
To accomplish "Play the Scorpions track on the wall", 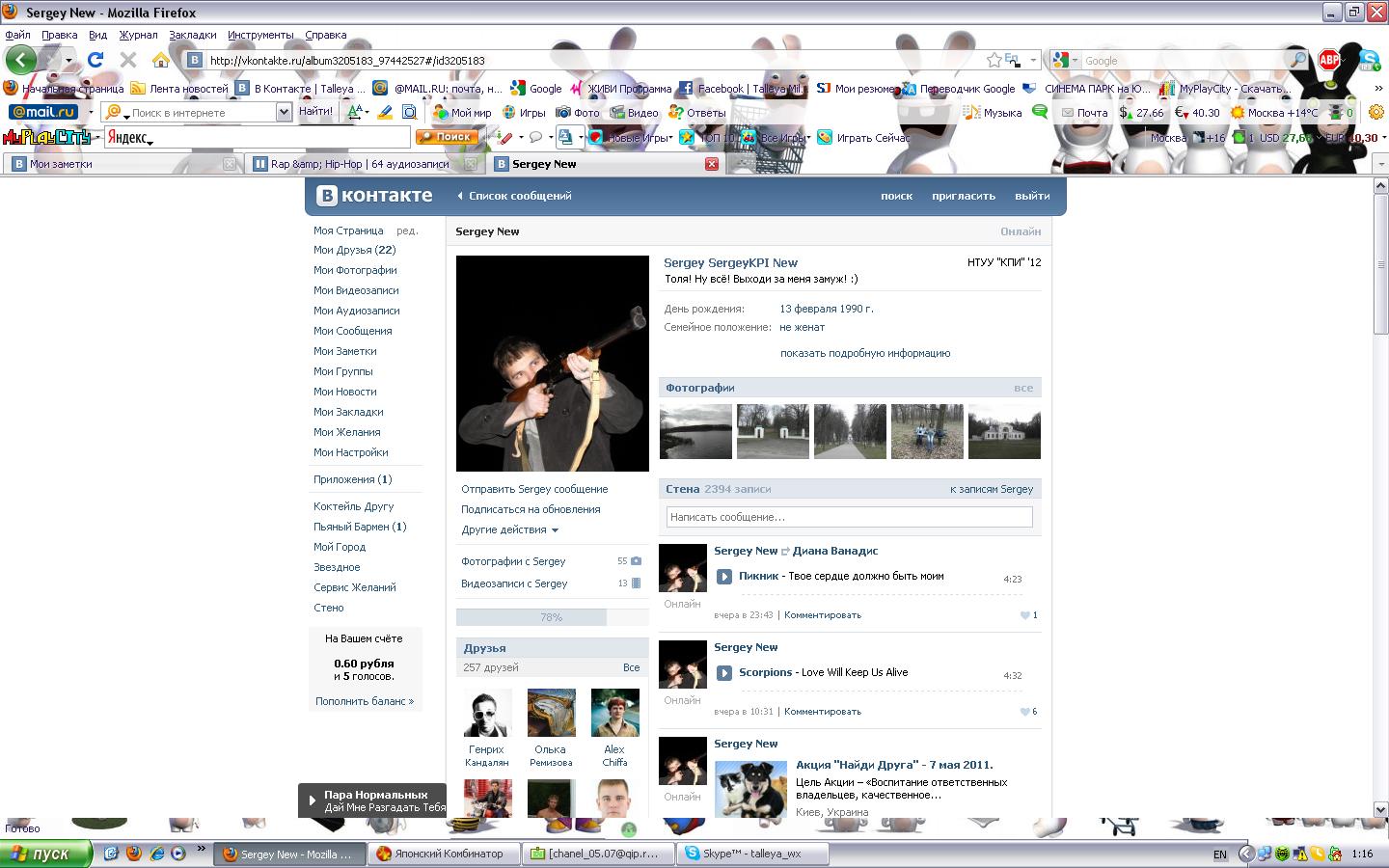I will point(724,673).
